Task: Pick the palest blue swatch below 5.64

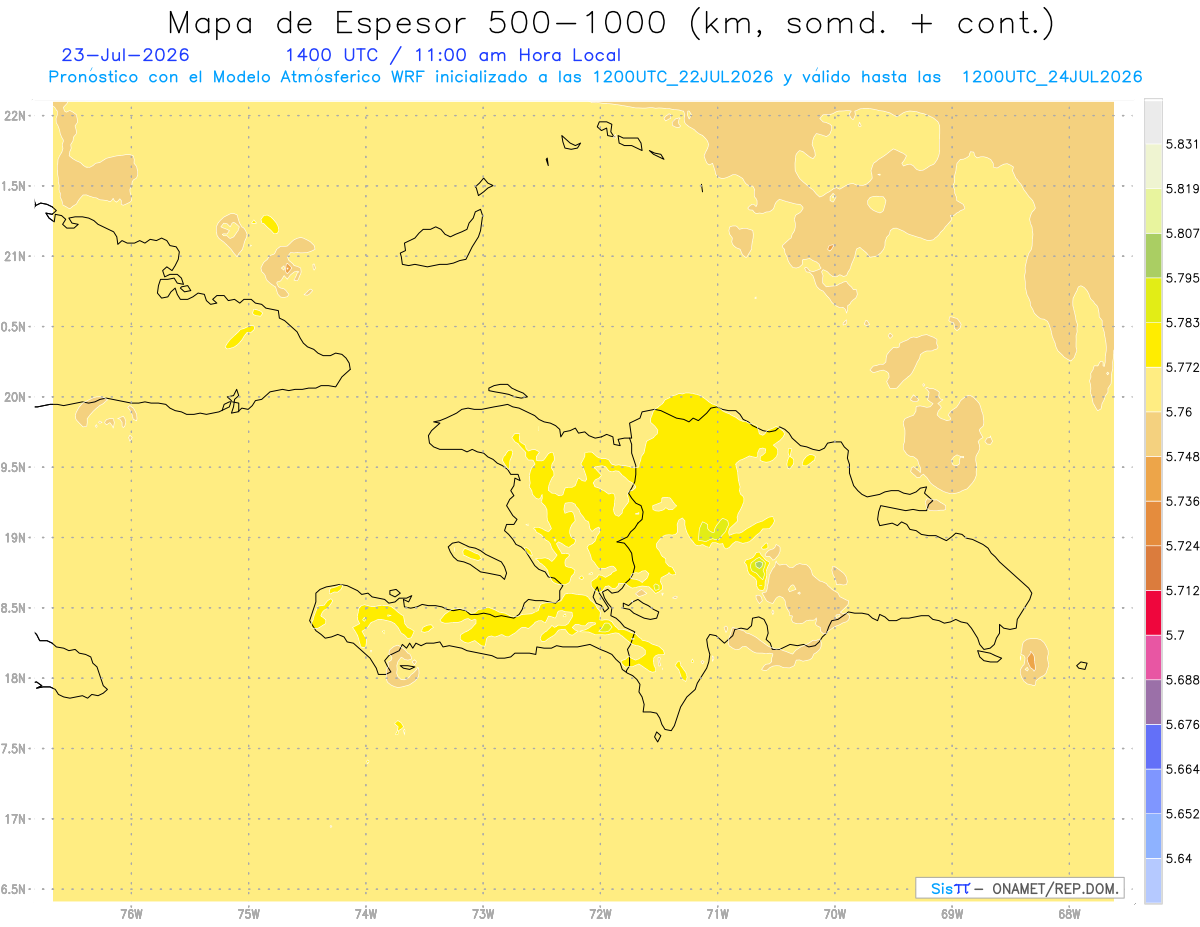Action: [x=1153, y=881]
